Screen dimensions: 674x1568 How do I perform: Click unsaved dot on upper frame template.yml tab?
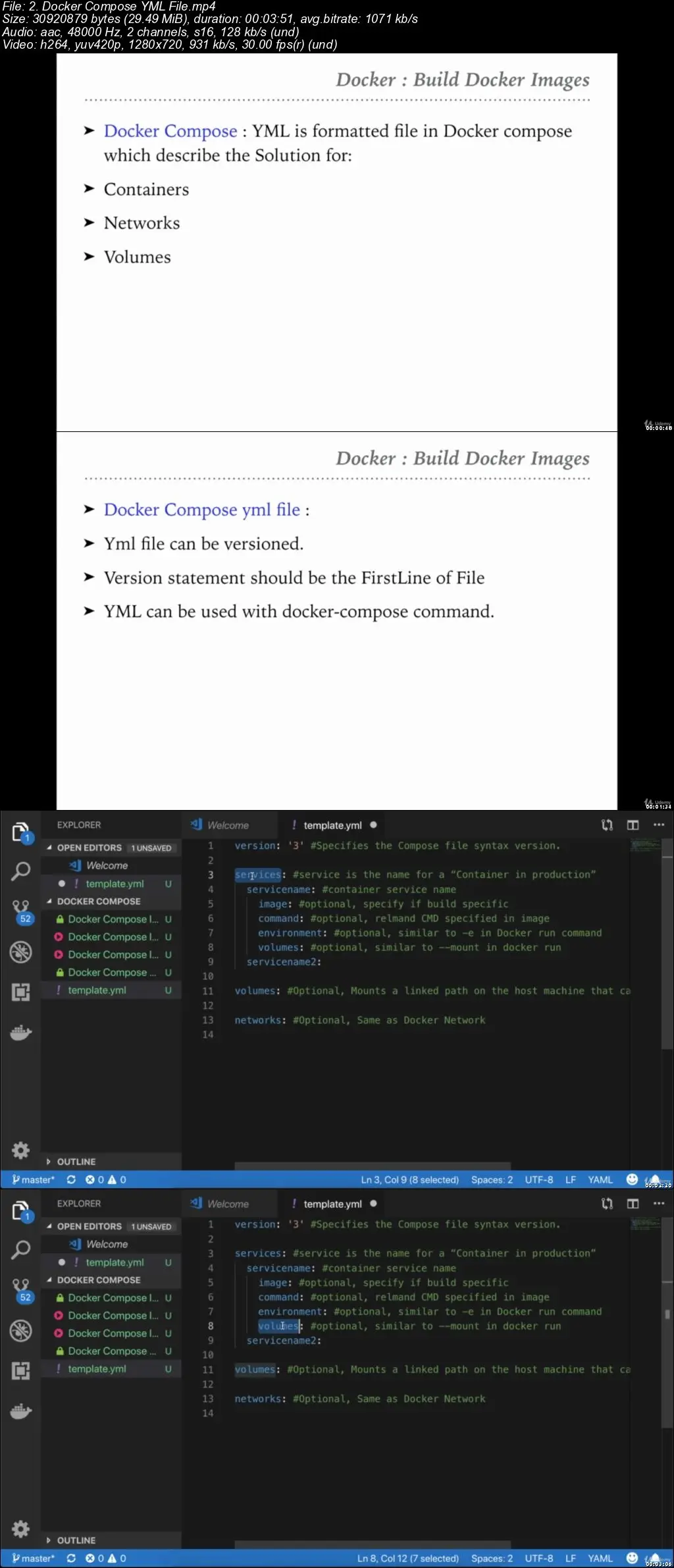click(x=373, y=825)
